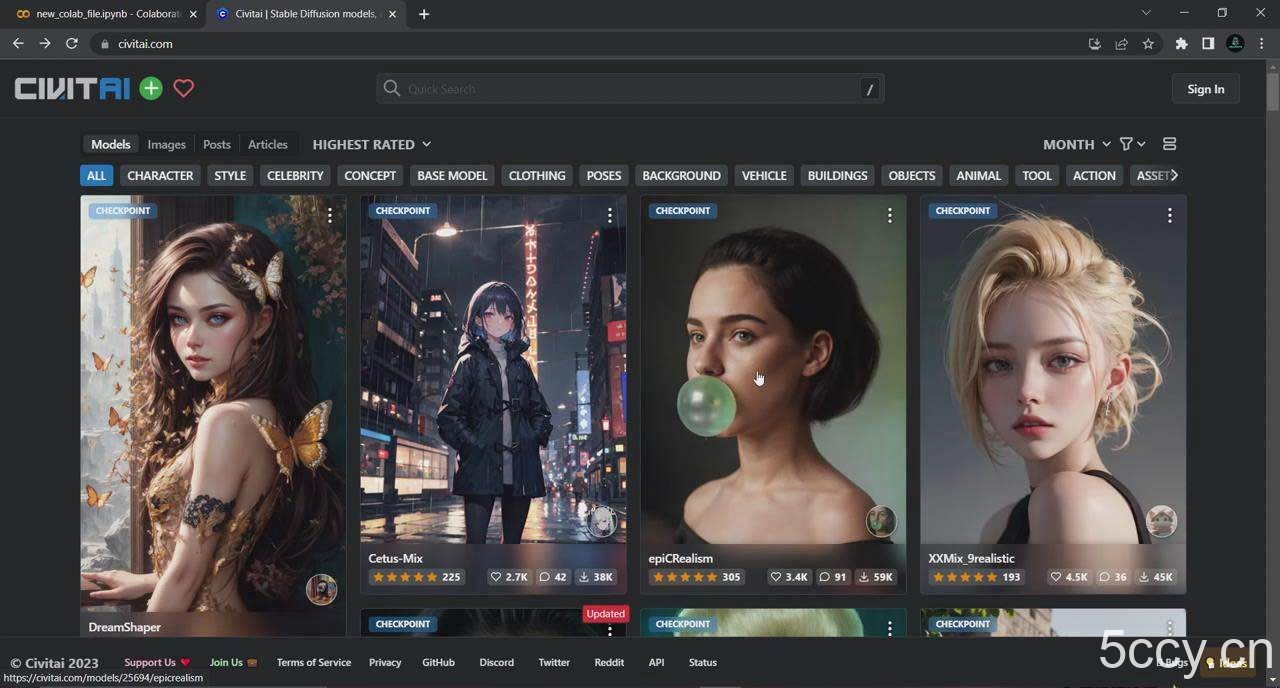The height and width of the screenshot is (688, 1280).
Task: Click the Cetus-Mix 42 comments badge
Action: point(552,577)
